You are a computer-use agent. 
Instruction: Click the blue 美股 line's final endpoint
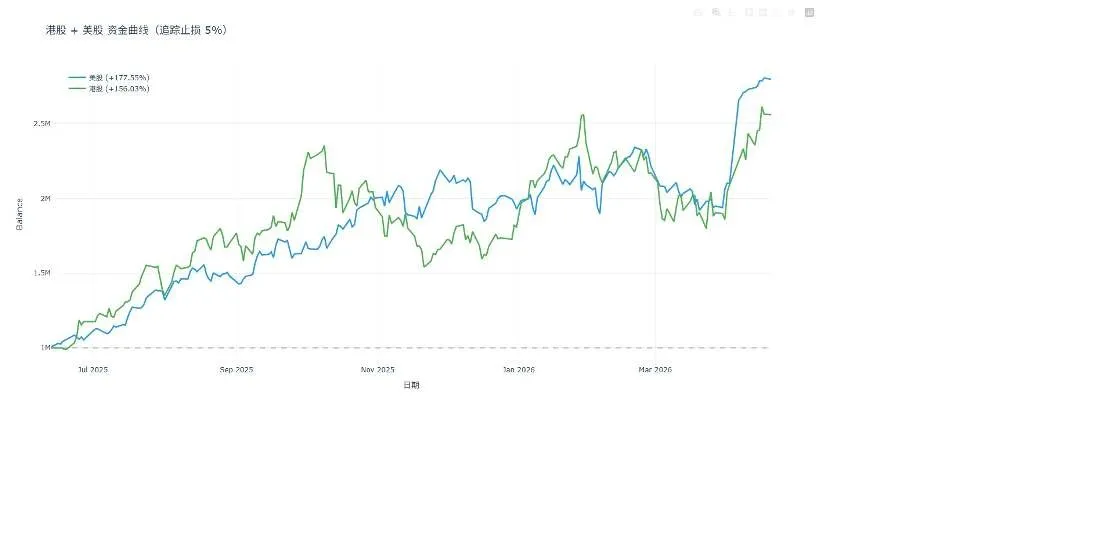pos(770,79)
